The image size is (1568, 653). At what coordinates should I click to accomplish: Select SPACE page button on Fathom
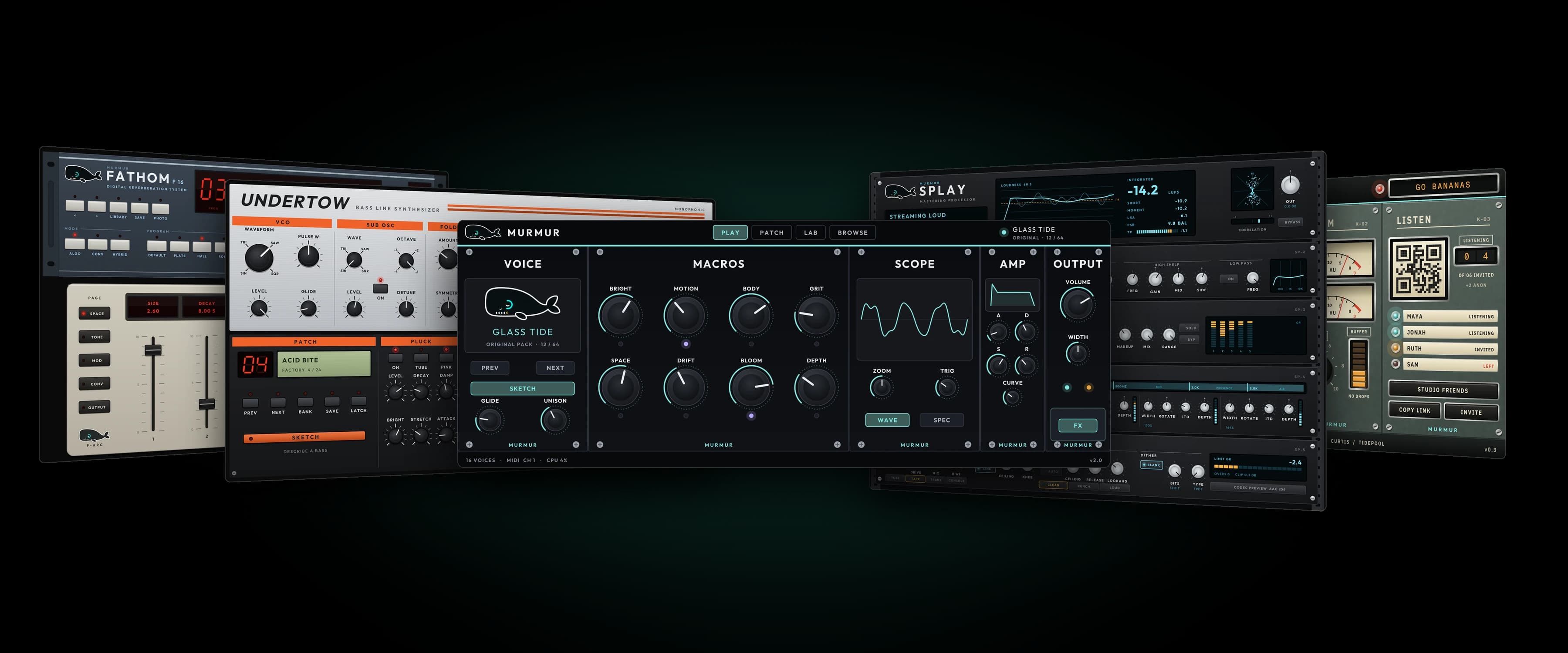(x=94, y=313)
